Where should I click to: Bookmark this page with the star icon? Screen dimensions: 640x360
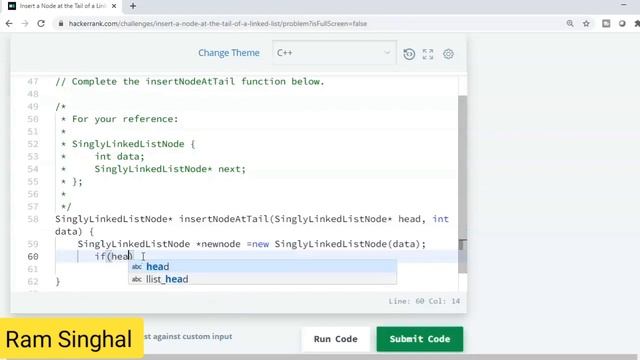(586, 24)
